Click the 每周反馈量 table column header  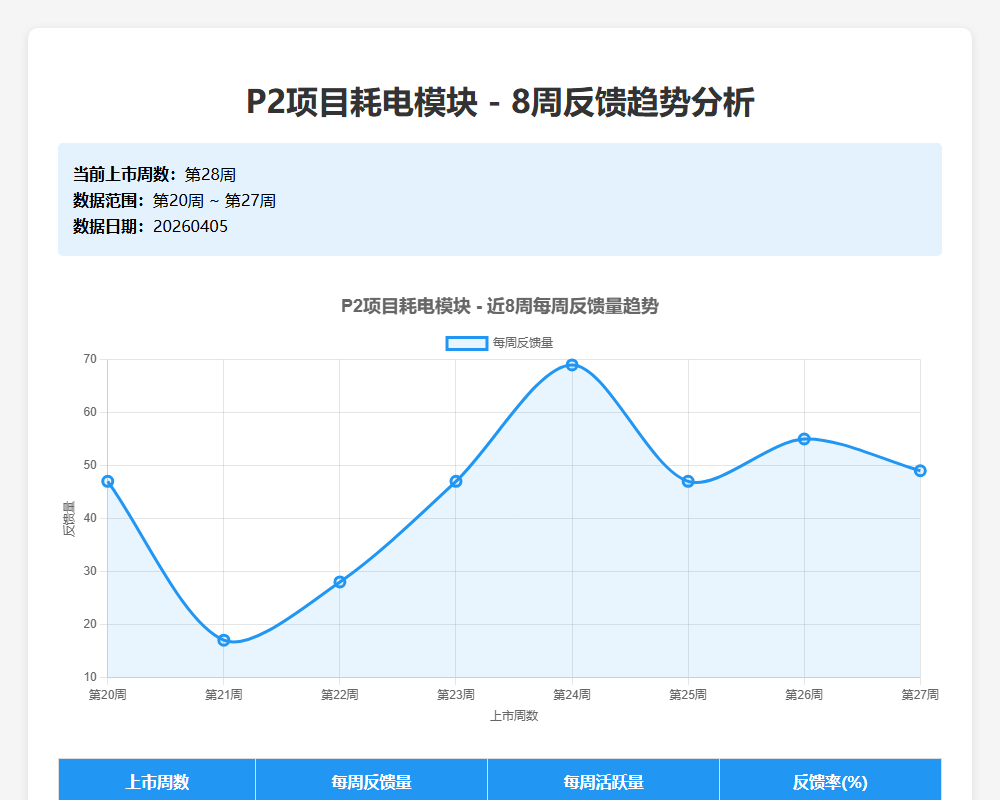371,781
